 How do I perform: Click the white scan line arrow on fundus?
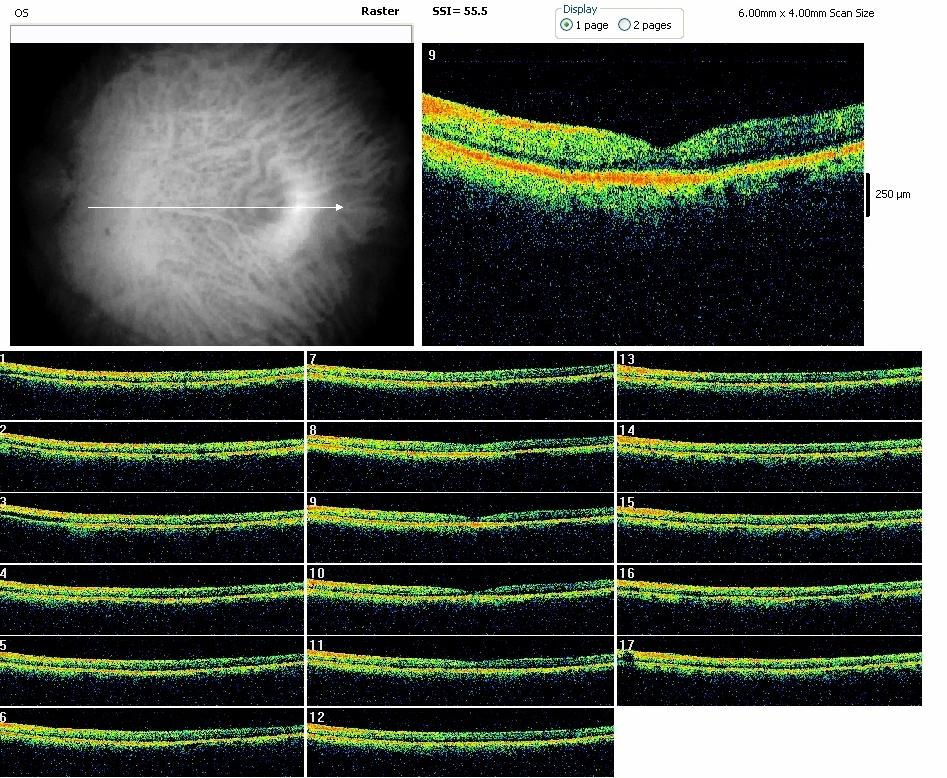click(x=215, y=208)
